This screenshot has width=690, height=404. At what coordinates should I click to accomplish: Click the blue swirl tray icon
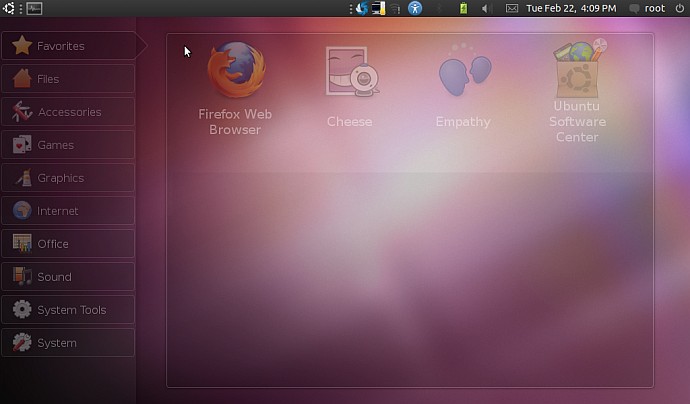pos(362,8)
